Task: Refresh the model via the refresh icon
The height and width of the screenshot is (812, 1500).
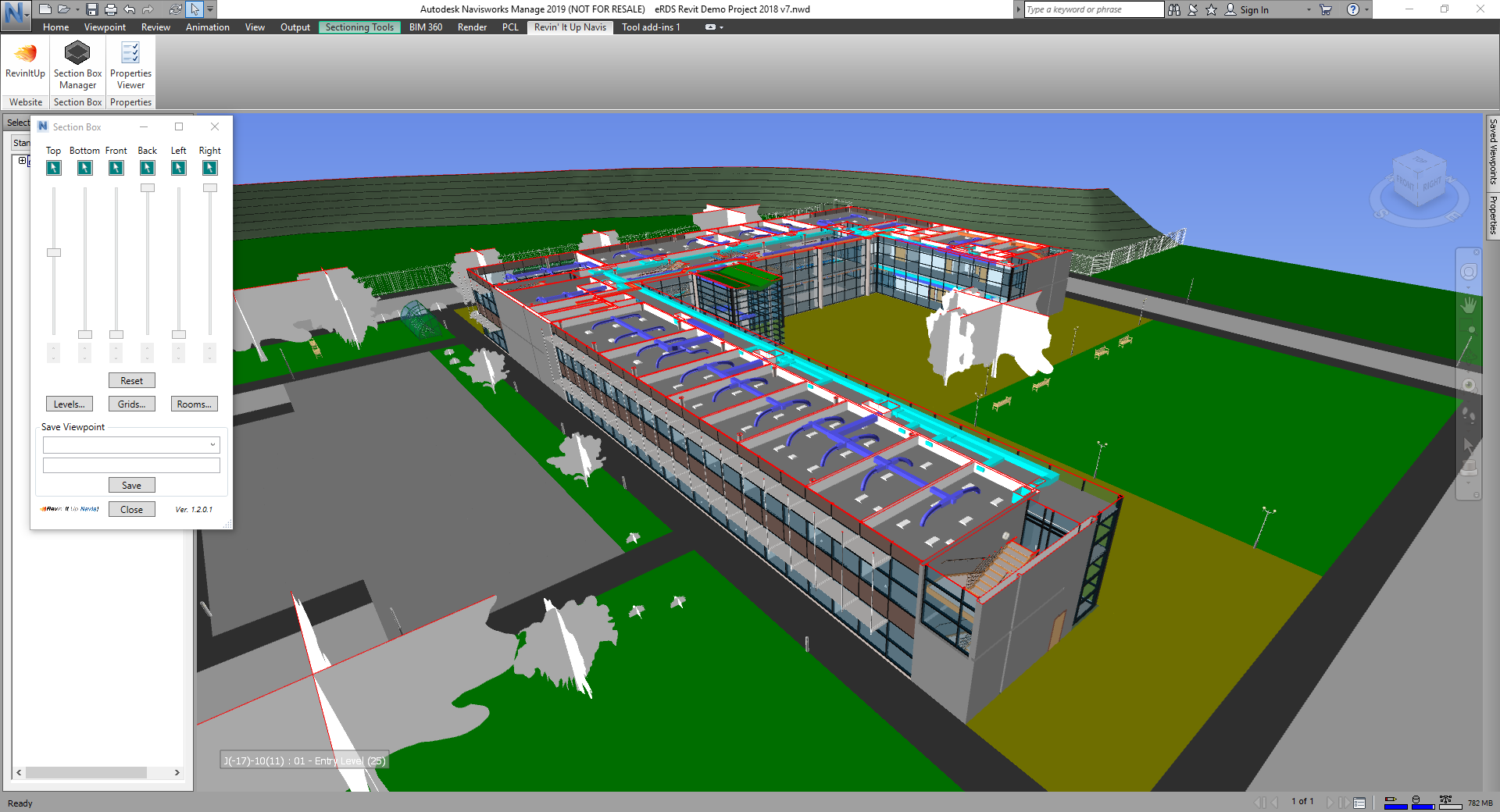Action: tap(175, 9)
